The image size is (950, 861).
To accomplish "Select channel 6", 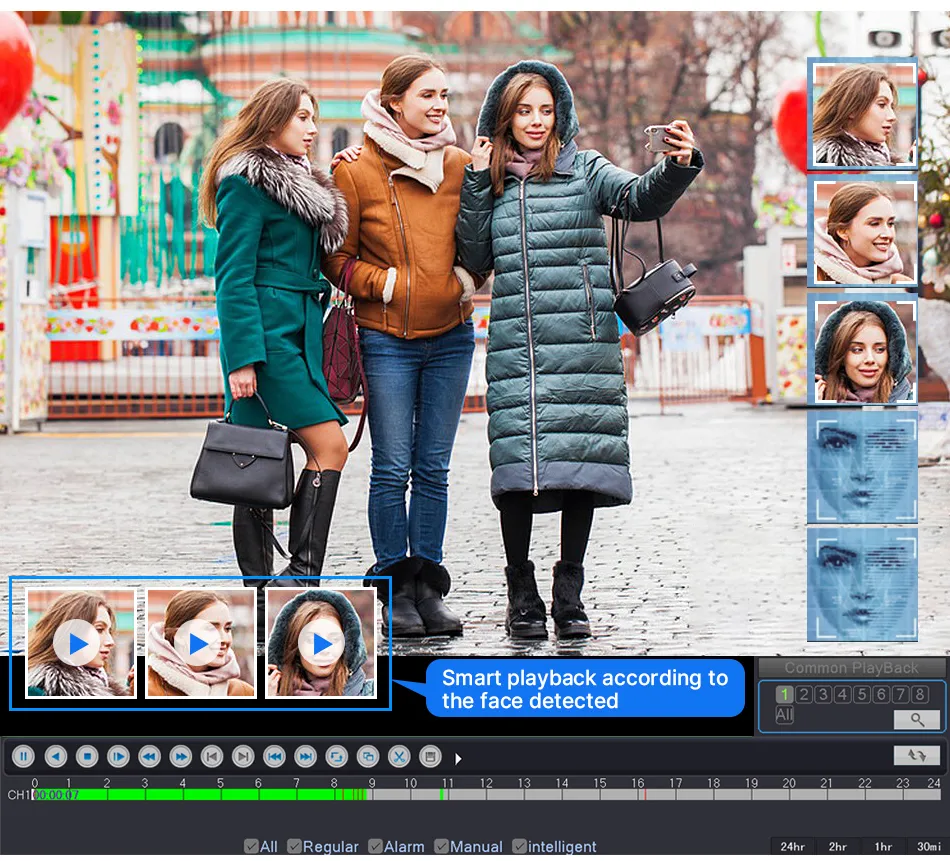I will 882,694.
